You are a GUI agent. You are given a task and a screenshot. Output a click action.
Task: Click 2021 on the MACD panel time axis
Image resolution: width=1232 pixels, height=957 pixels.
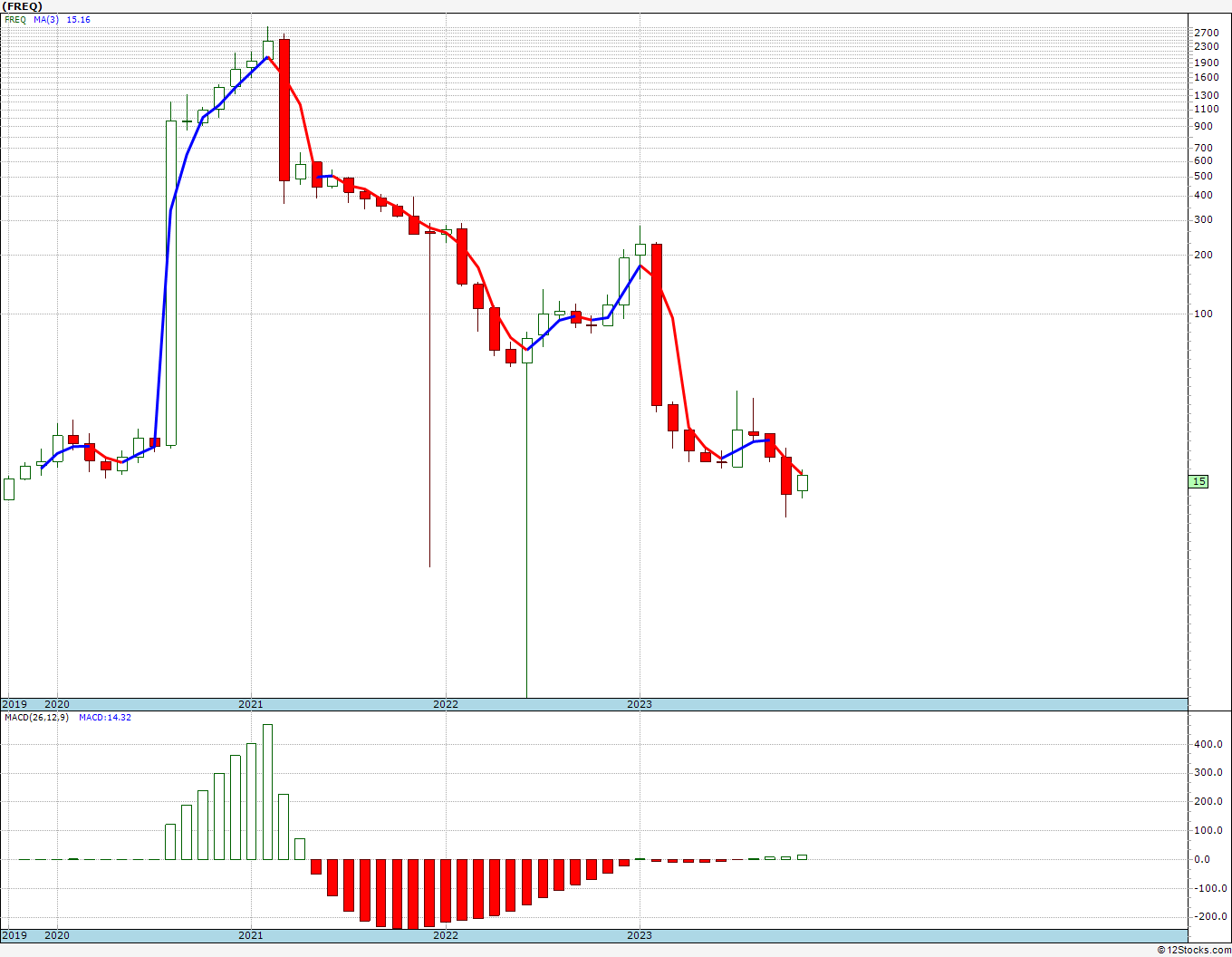point(251,935)
